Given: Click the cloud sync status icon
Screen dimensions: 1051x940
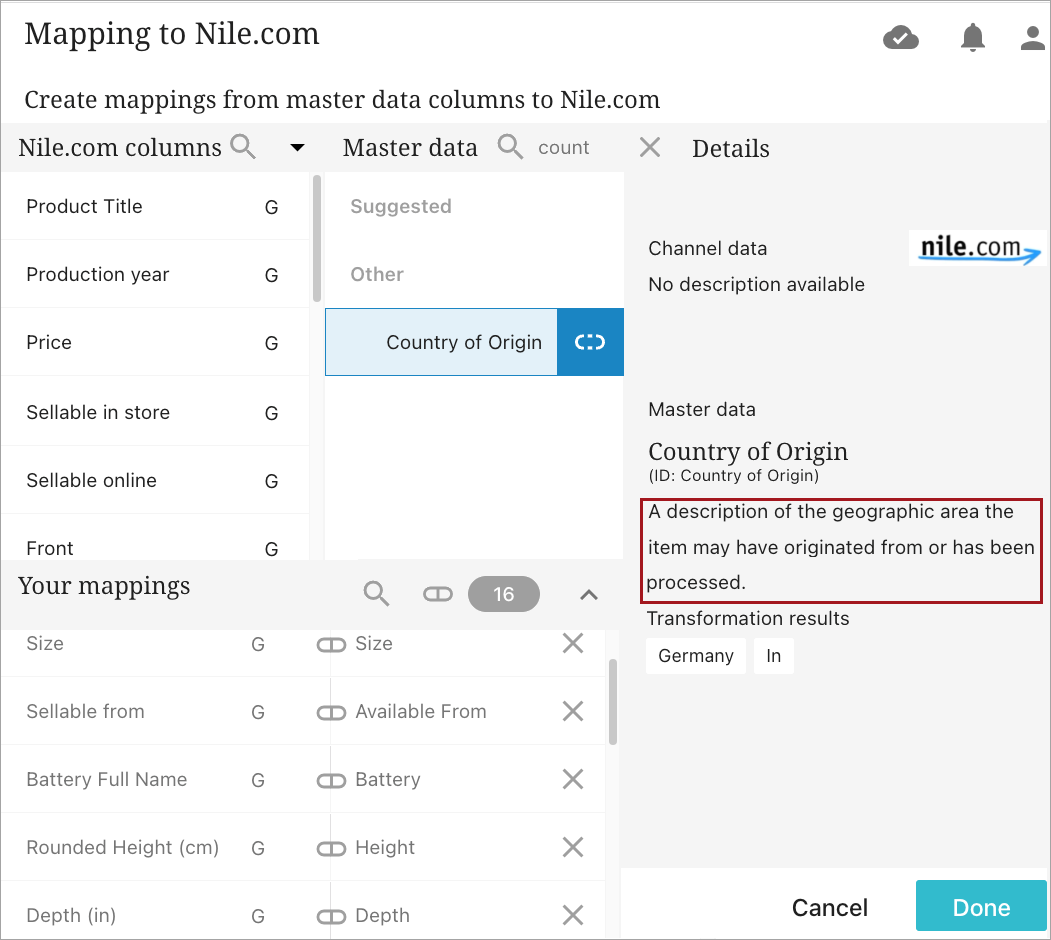Looking at the screenshot, I should pyautogui.click(x=901, y=38).
